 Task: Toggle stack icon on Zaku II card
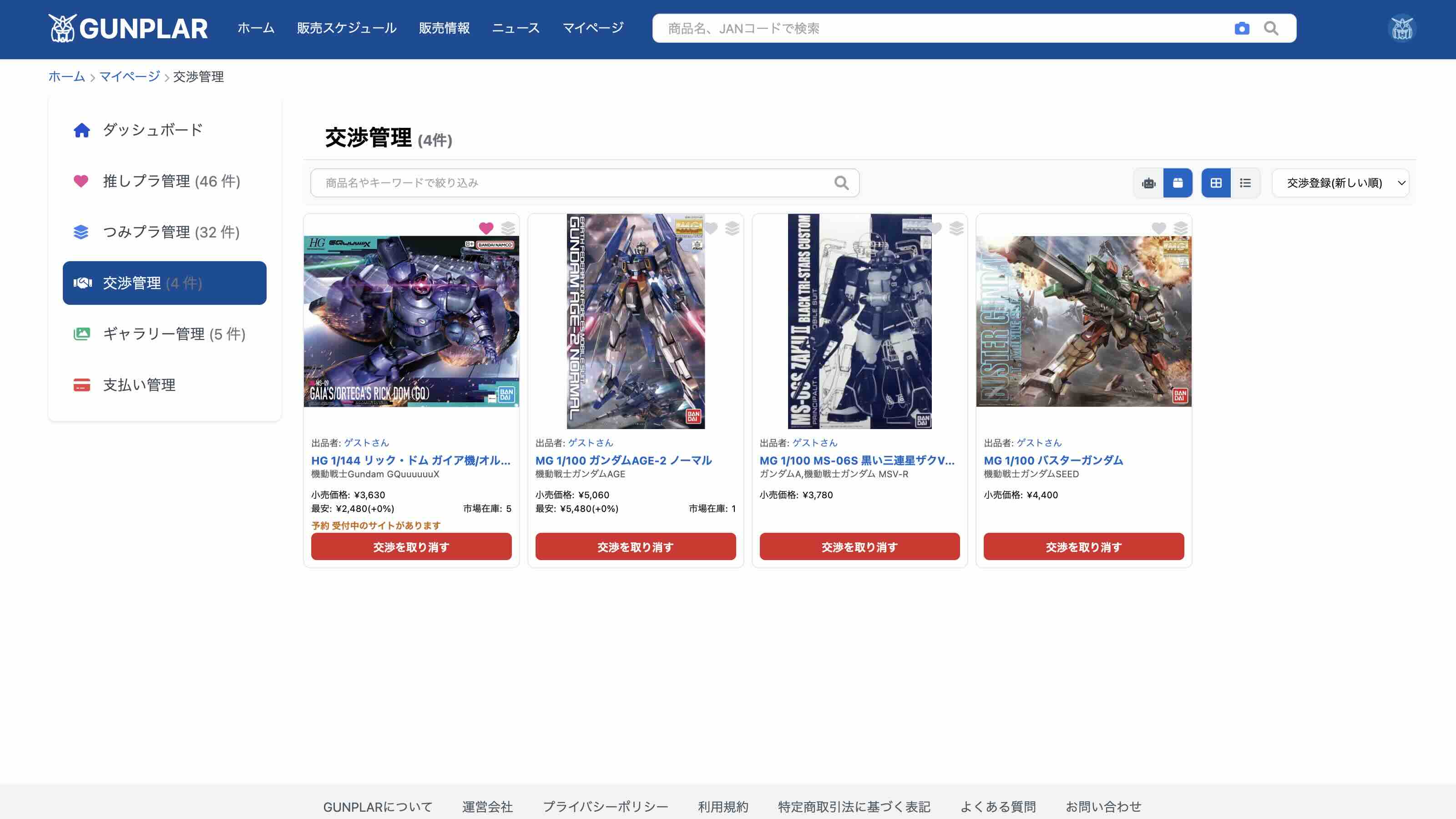(956, 228)
